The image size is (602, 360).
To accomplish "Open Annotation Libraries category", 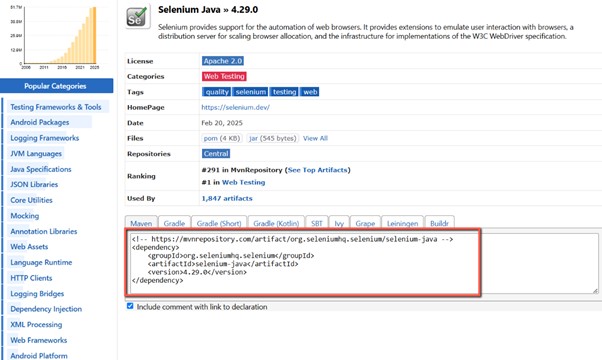I will [44, 231].
